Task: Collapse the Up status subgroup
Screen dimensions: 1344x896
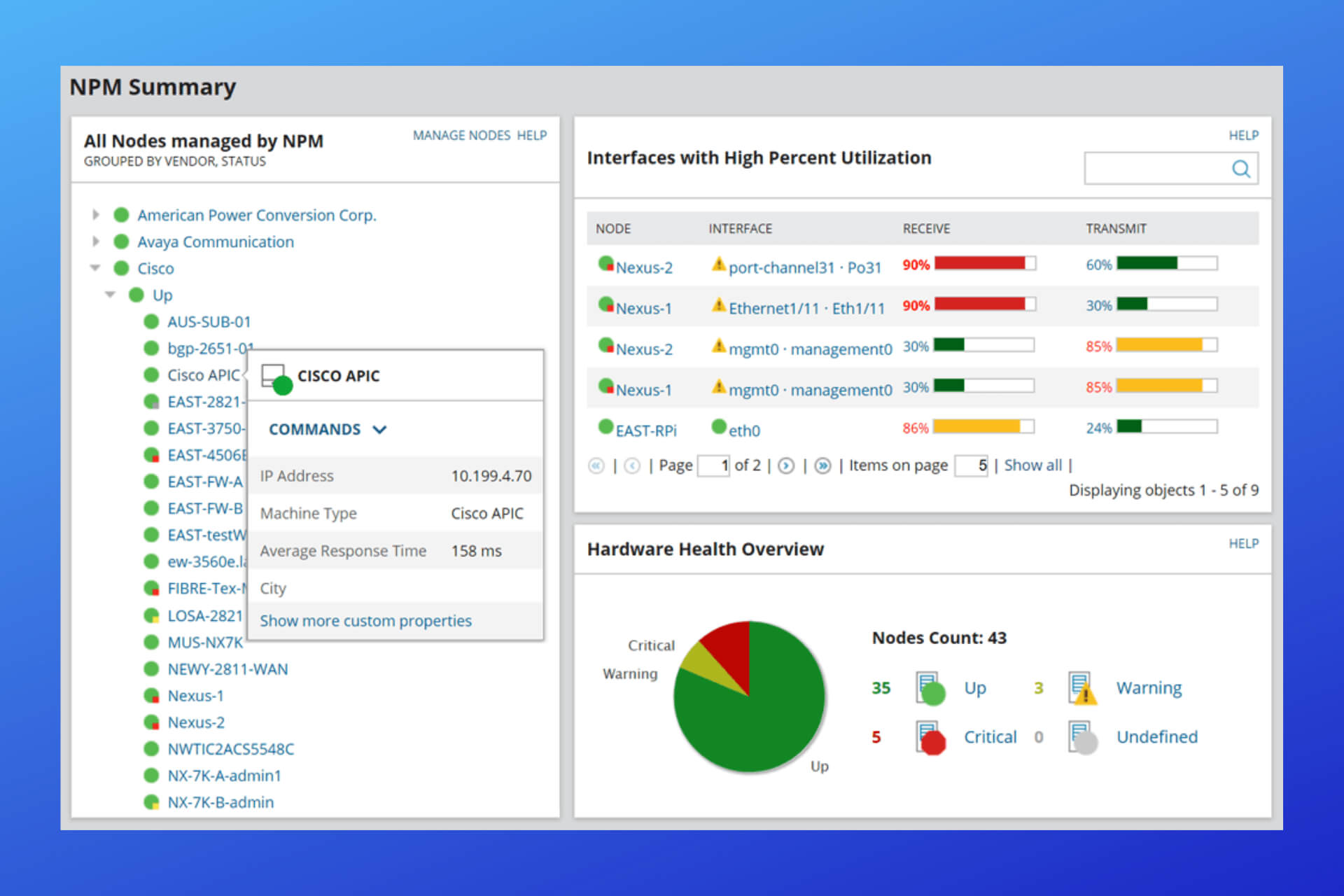Action: 110,295
